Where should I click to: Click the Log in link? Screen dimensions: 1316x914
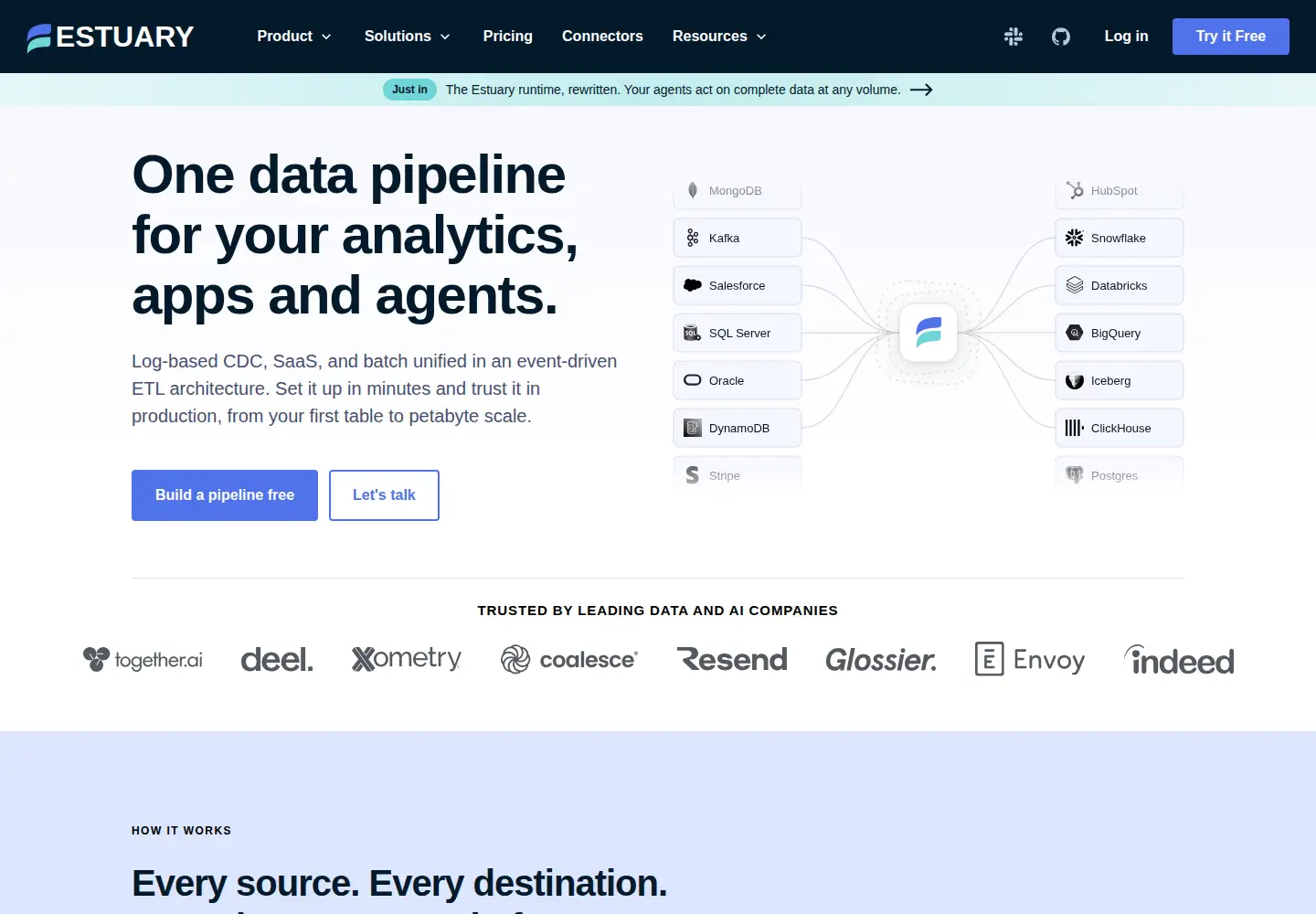pos(1126,37)
